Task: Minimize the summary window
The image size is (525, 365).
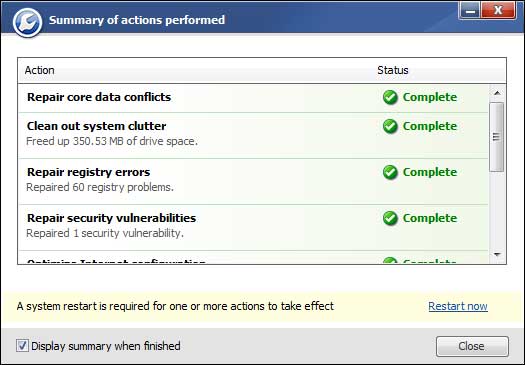Action: click(x=470, y=11)
